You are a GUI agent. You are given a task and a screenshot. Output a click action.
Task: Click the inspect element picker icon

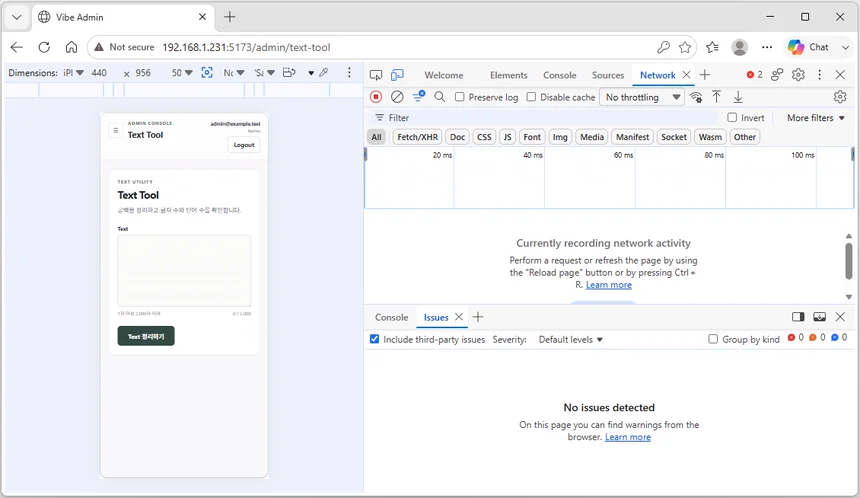pos(376,75)
